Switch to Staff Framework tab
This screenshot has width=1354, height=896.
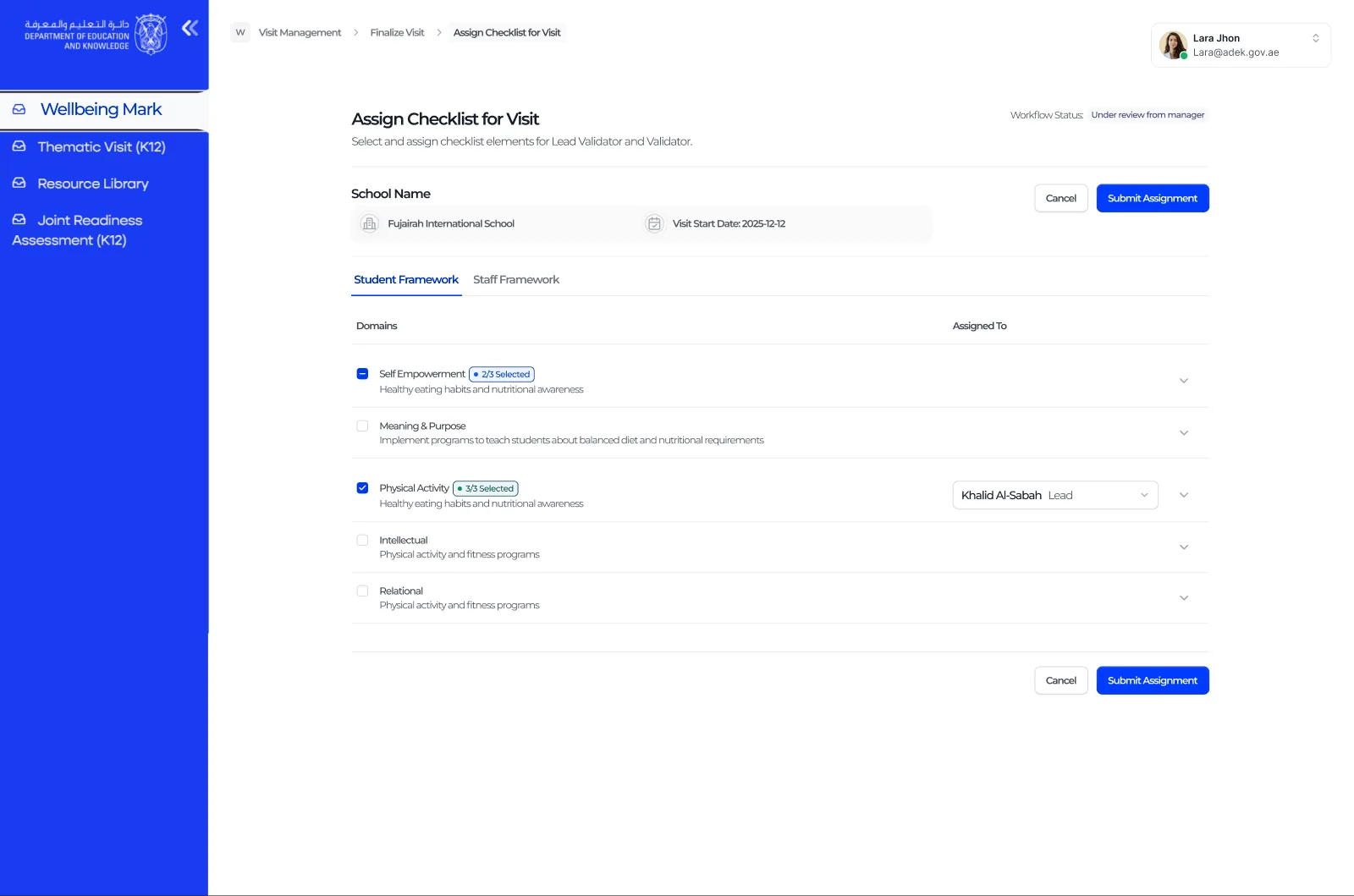pos(516,279)
